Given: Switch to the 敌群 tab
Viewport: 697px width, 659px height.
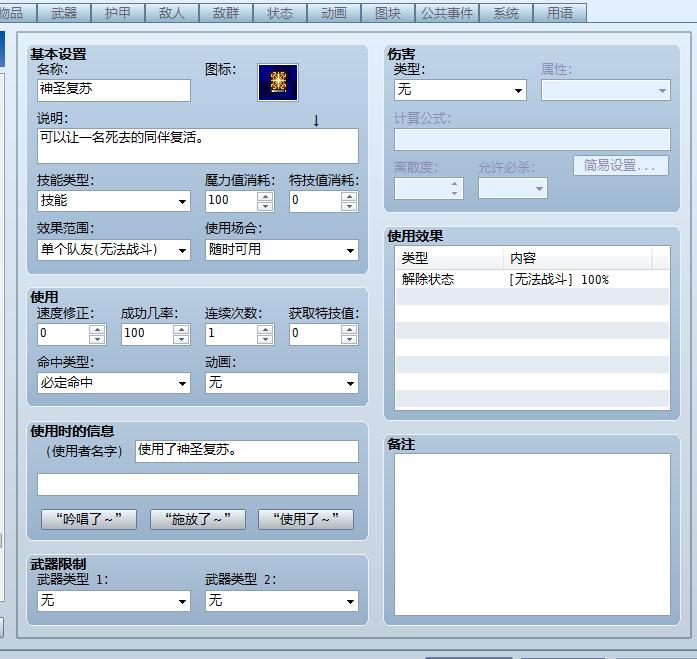Looking at the screenshot, I should tap(226, 13).
